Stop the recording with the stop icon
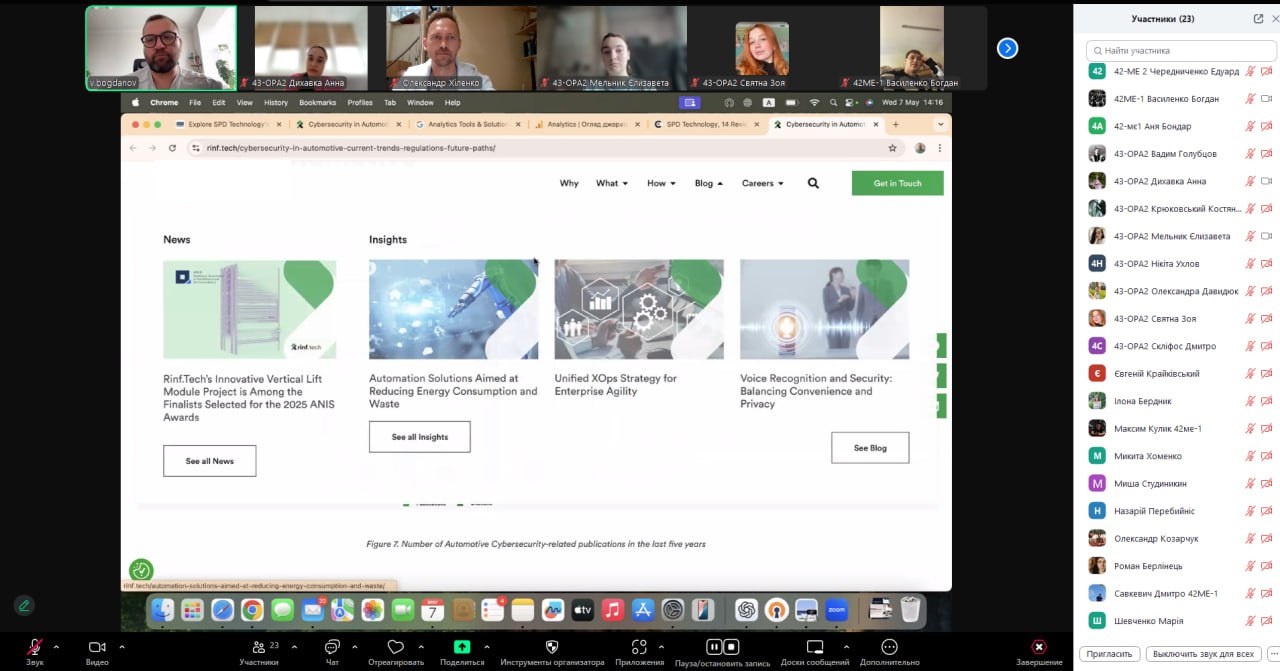Screen dimensions: 1280x671 [731, 647]
